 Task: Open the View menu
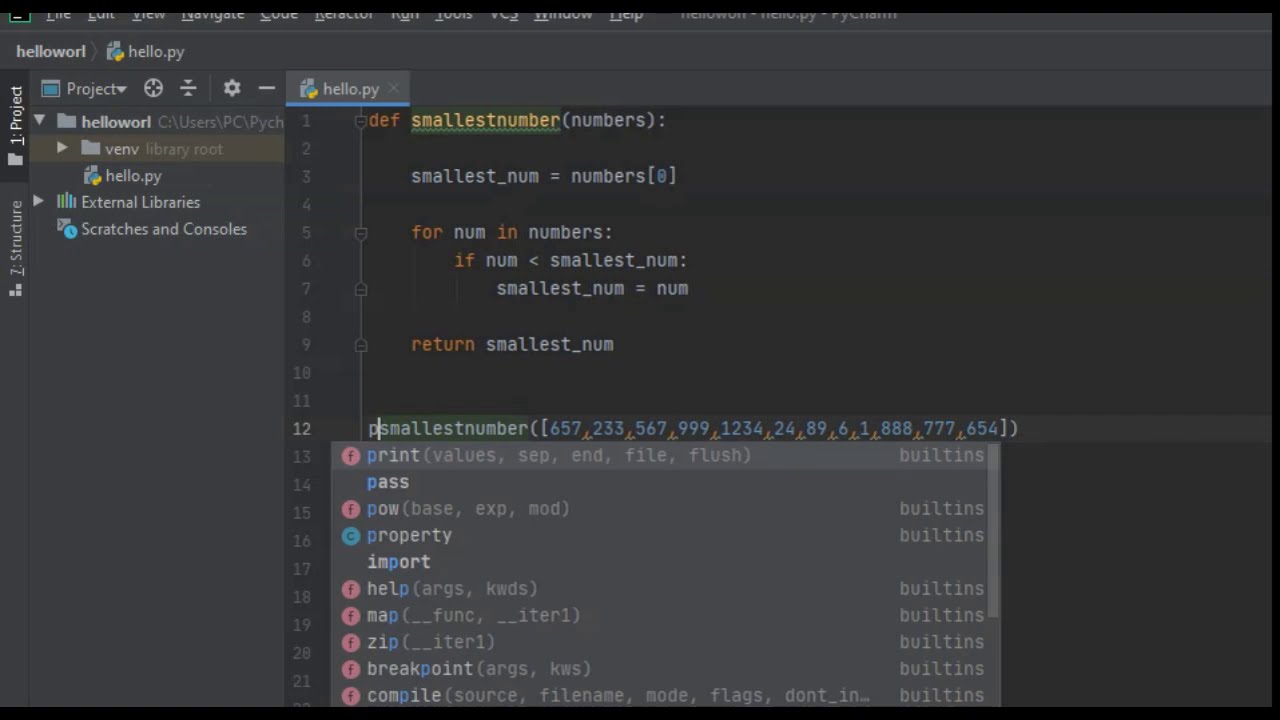(149, 14)
